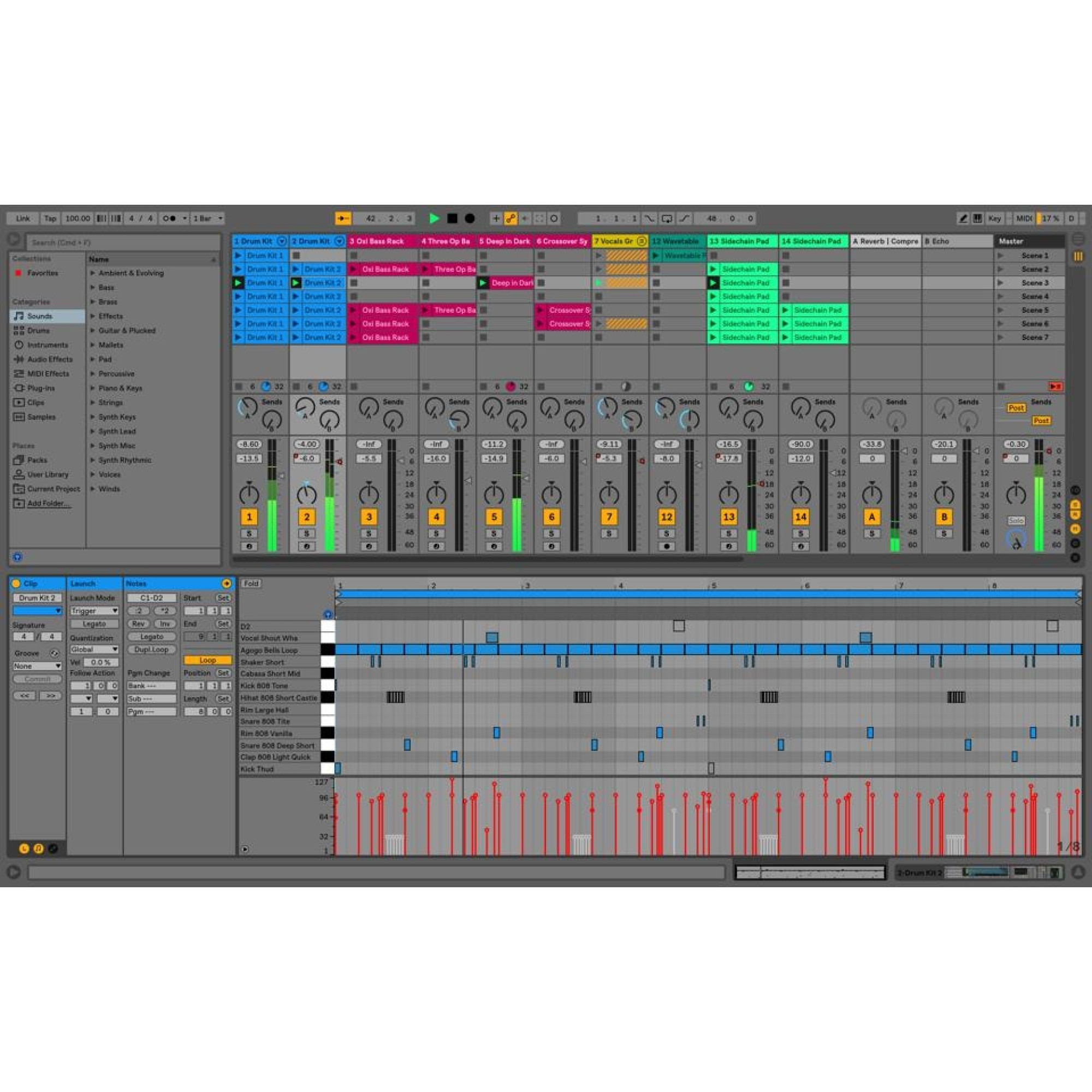Toggle the Draw Mode pencil icon
This screenshot has width=1092, height=1092.
pos(963,218)
